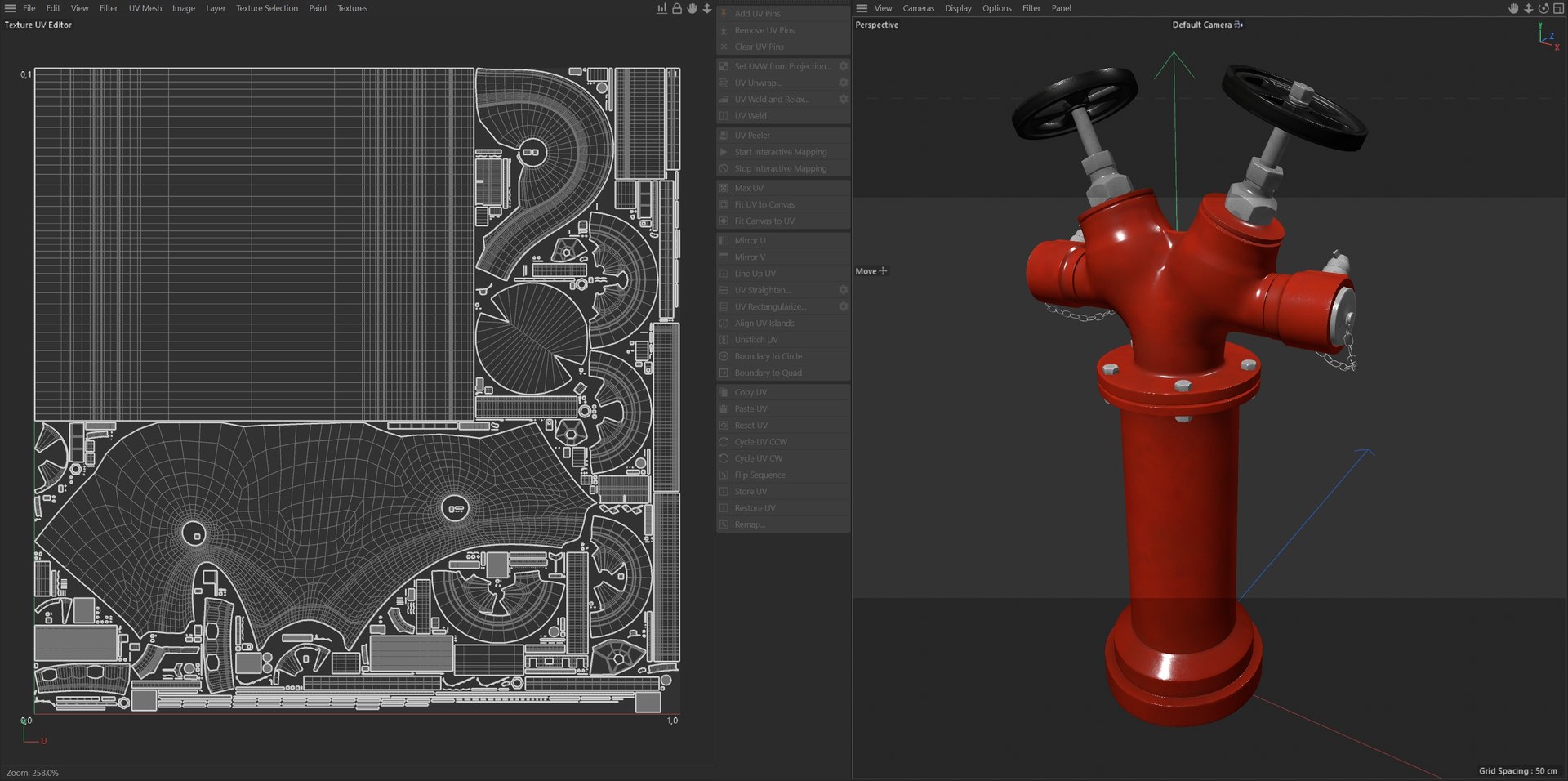Click the Cycle UV CCW icon

point(724,442)
